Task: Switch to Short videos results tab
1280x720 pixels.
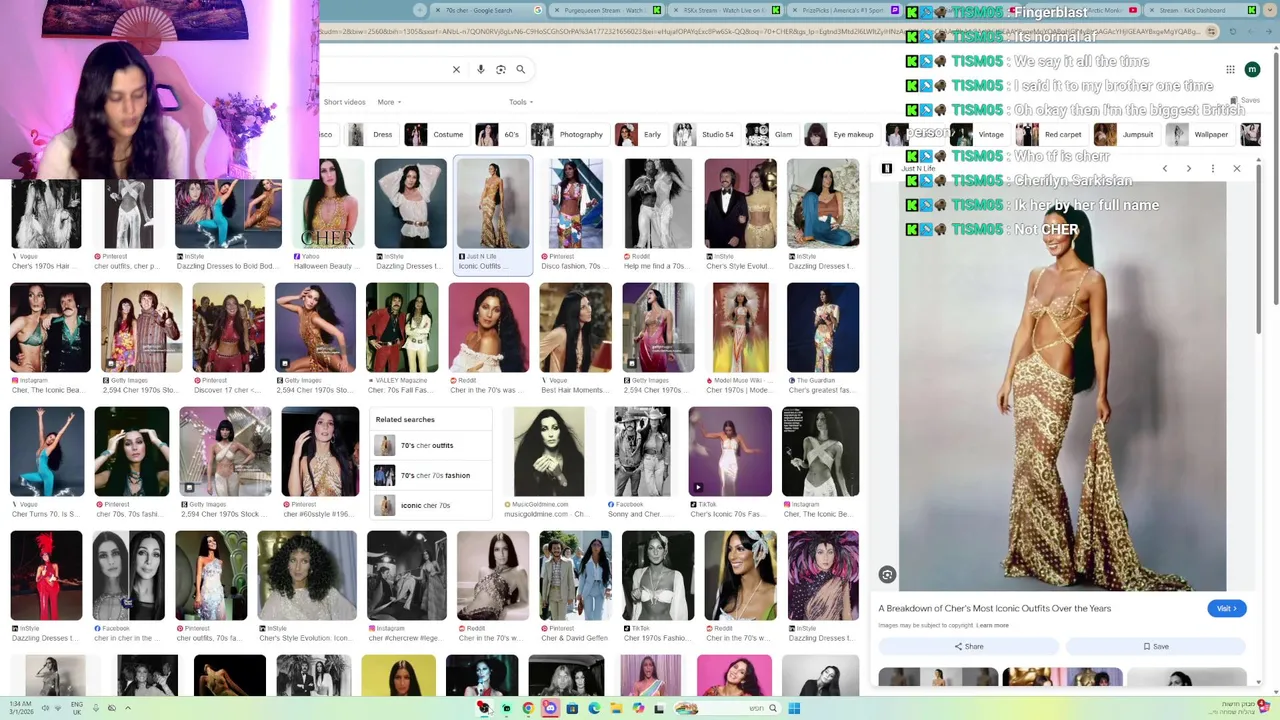Action: click(344, 102)
